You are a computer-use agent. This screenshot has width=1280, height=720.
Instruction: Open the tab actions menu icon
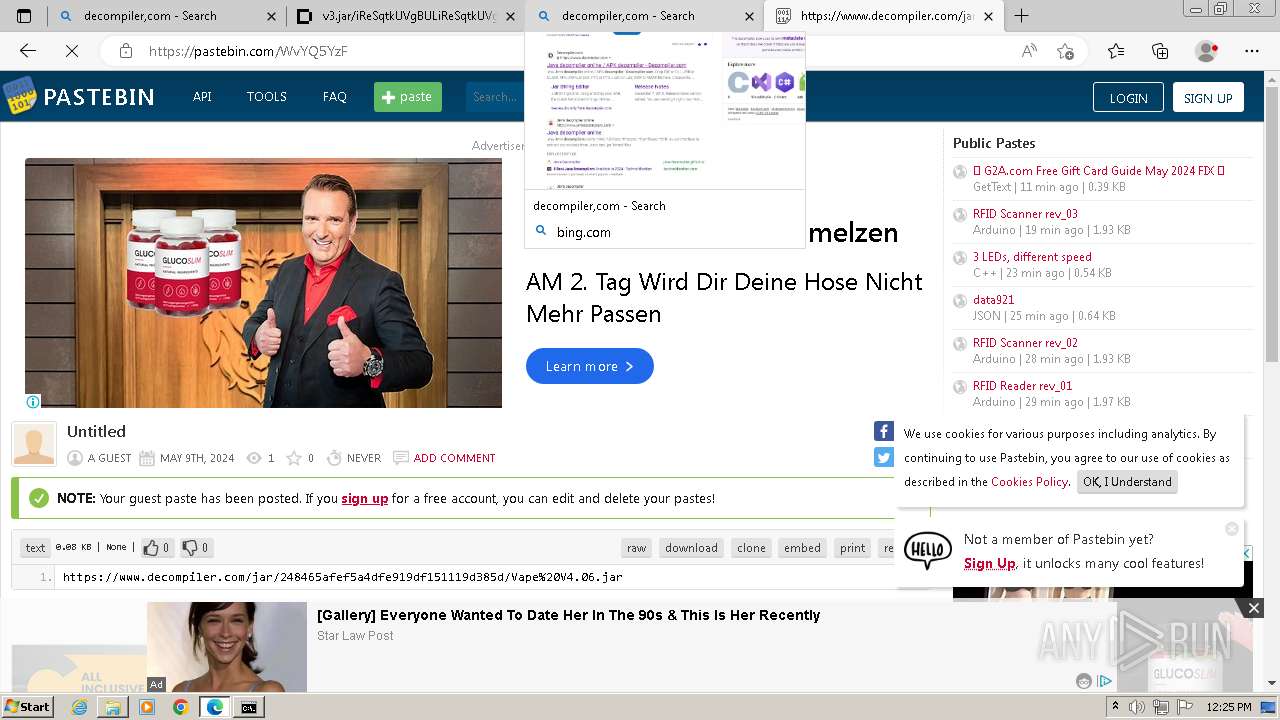tap(24, 16)
